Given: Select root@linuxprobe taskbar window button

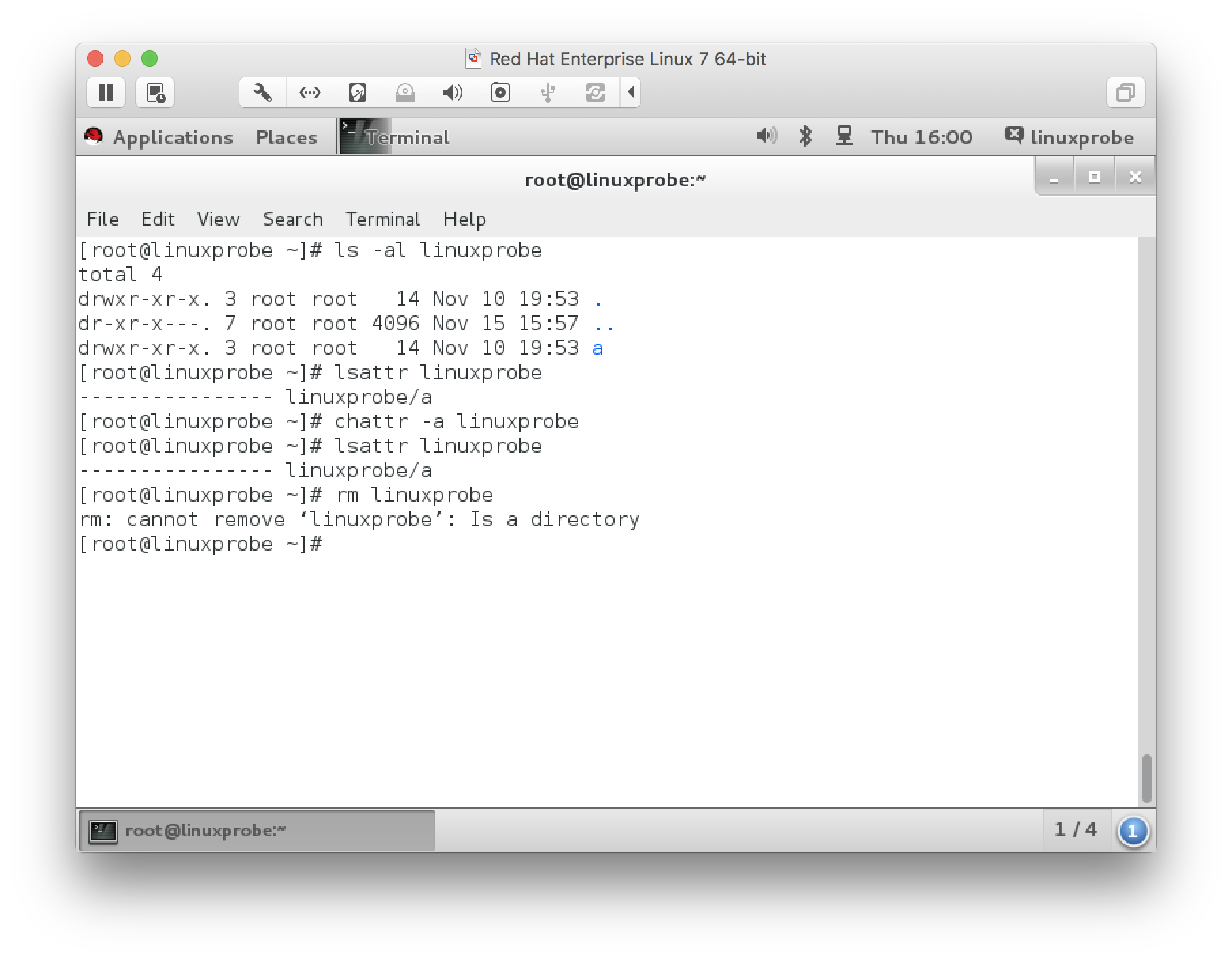Looking at the screenshot, I should point(257,831).
